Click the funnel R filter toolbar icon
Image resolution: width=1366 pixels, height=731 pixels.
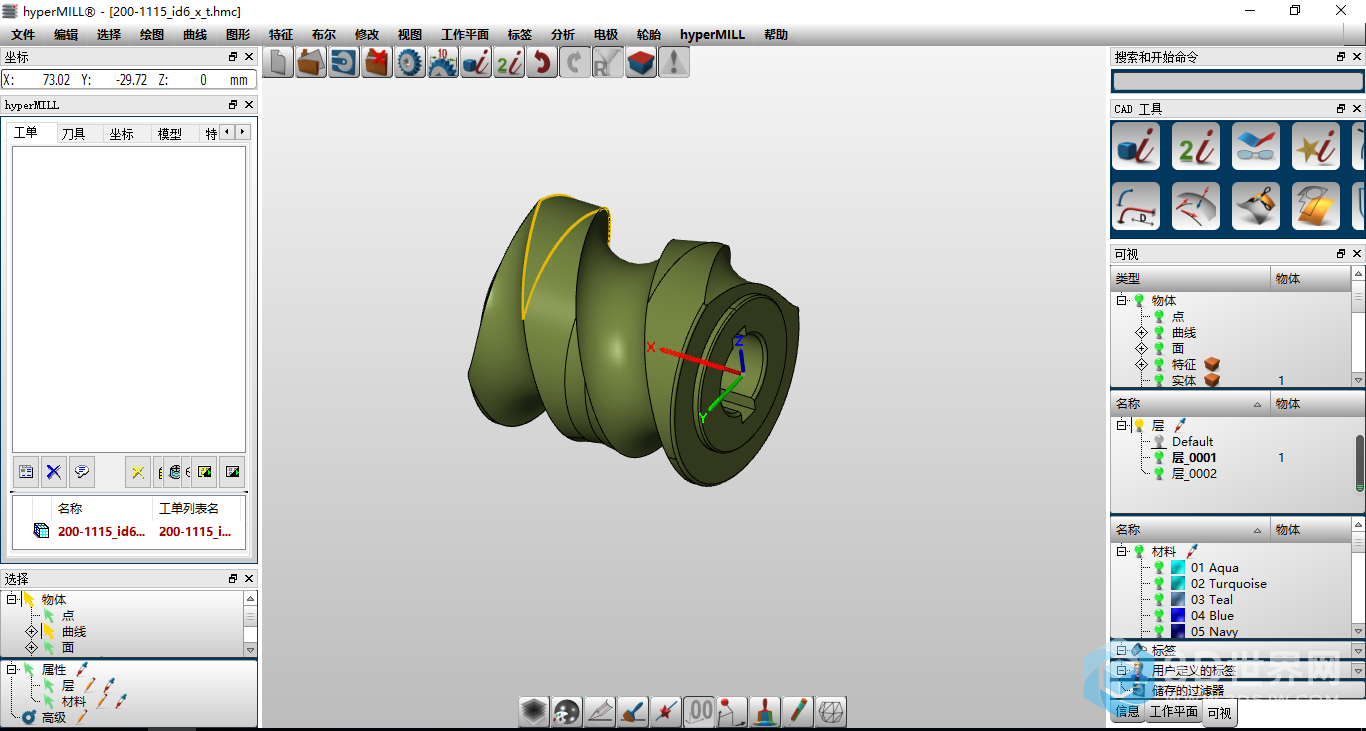click(x=608, y=62)
